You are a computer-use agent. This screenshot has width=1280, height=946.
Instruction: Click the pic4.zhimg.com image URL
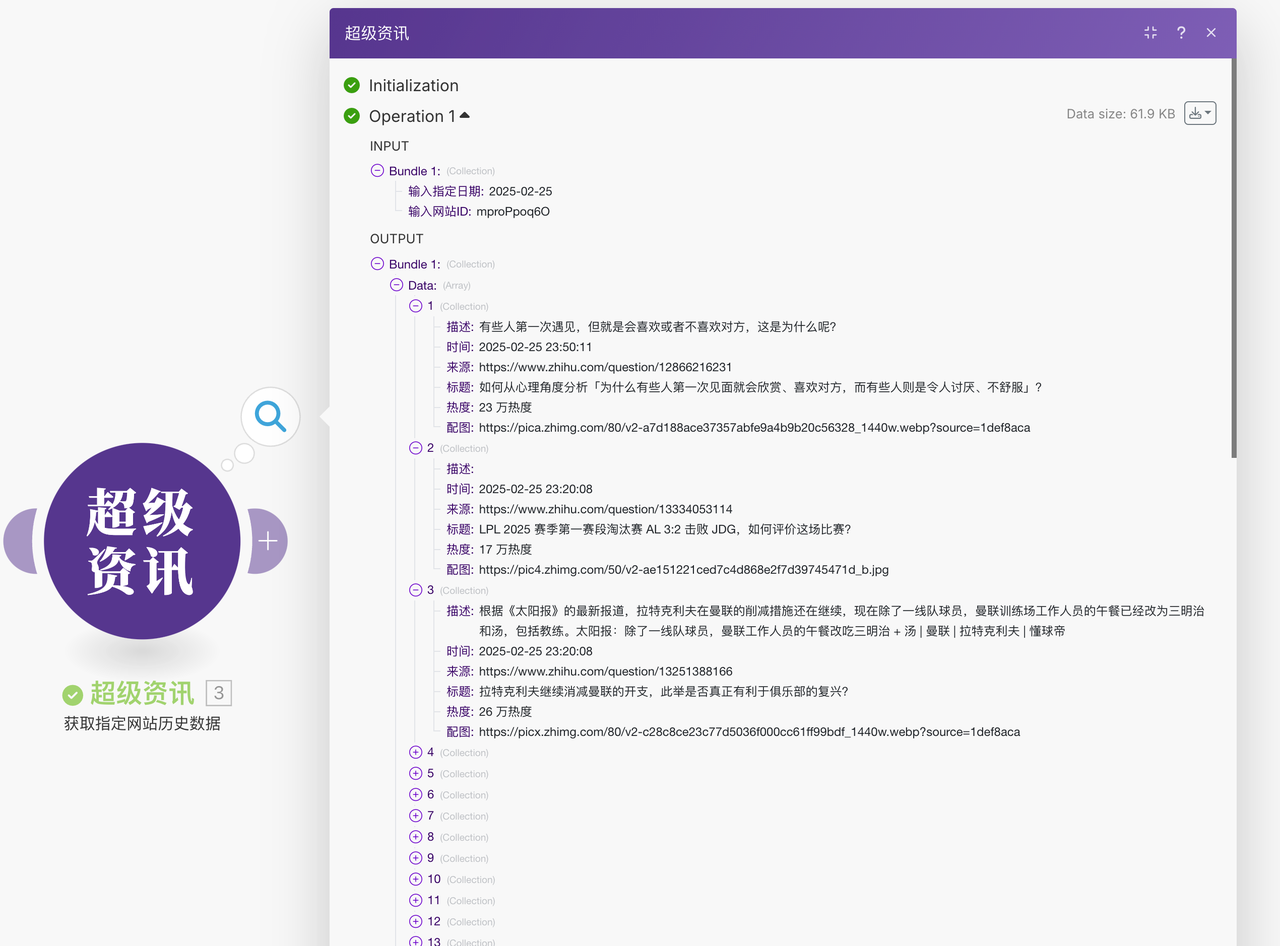[x=683, y=570]
